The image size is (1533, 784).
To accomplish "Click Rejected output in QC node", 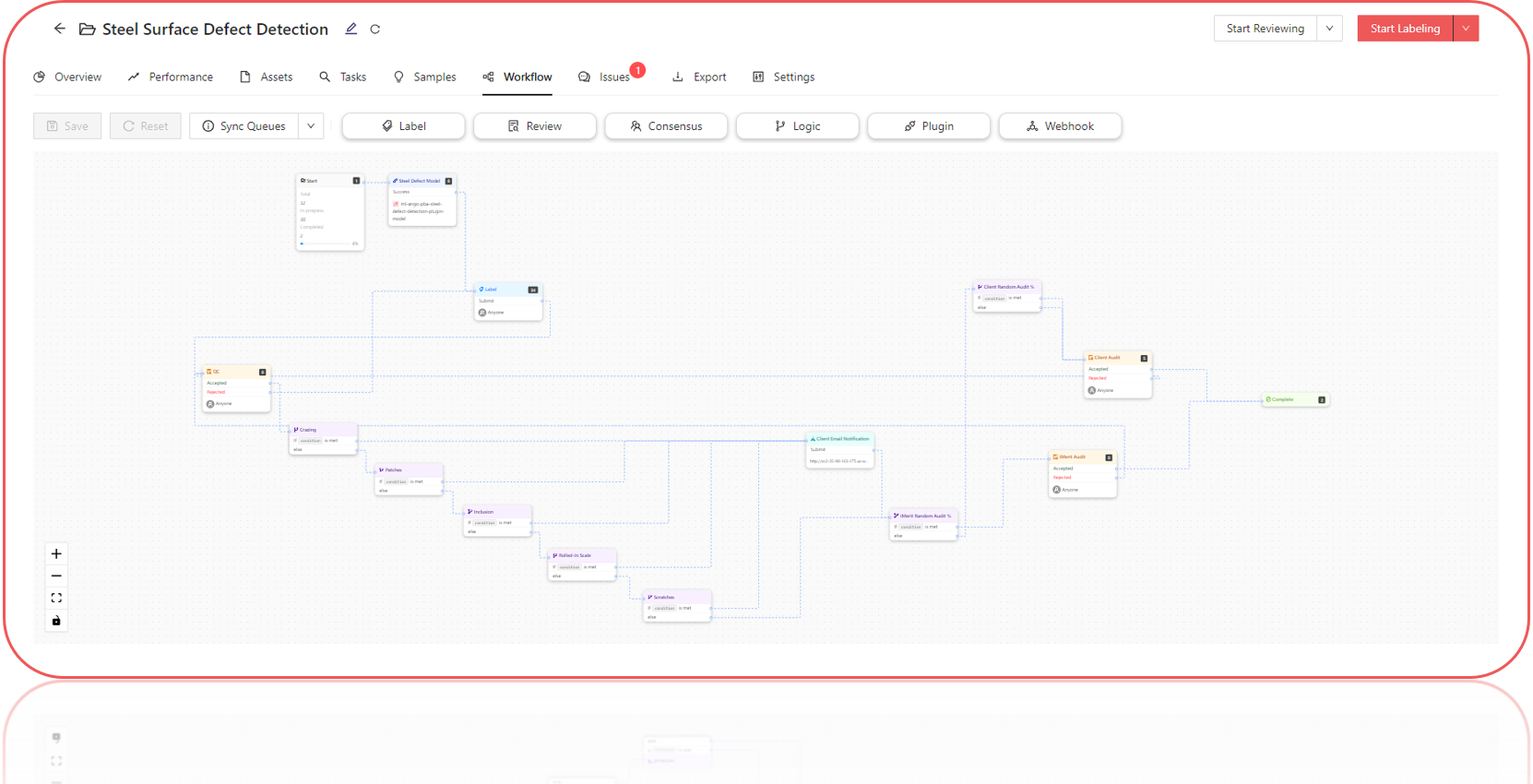I will 216,392.
